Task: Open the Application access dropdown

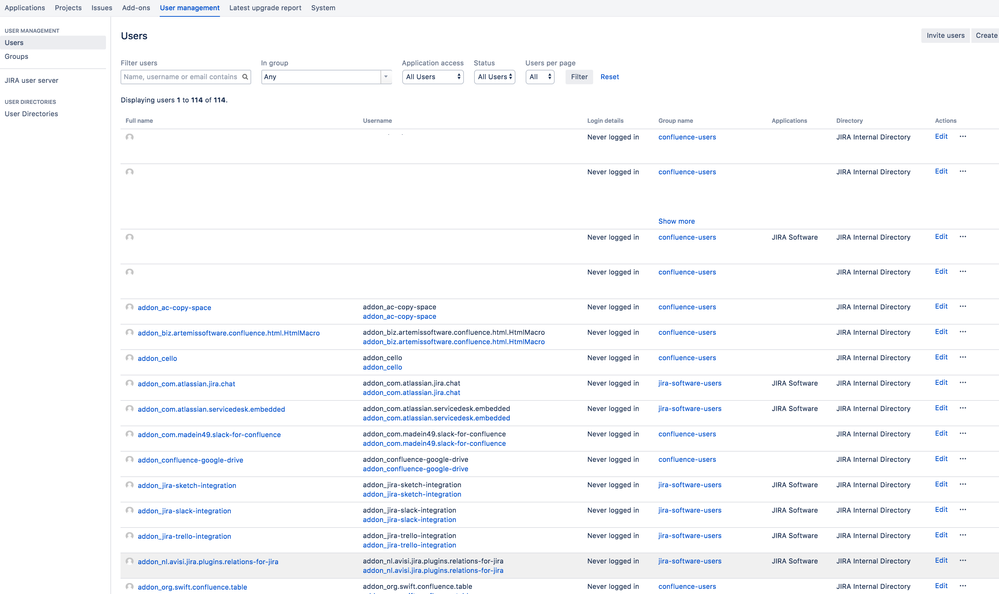Action: [432, 76]
